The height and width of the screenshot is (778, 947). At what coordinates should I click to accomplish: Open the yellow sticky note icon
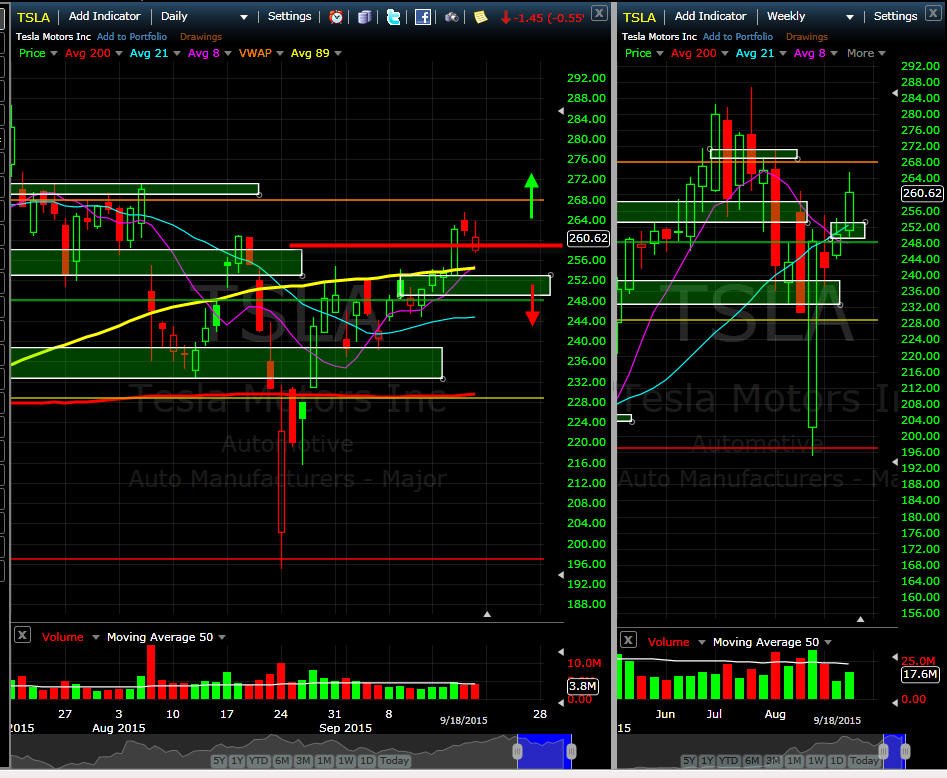point(480,17)
